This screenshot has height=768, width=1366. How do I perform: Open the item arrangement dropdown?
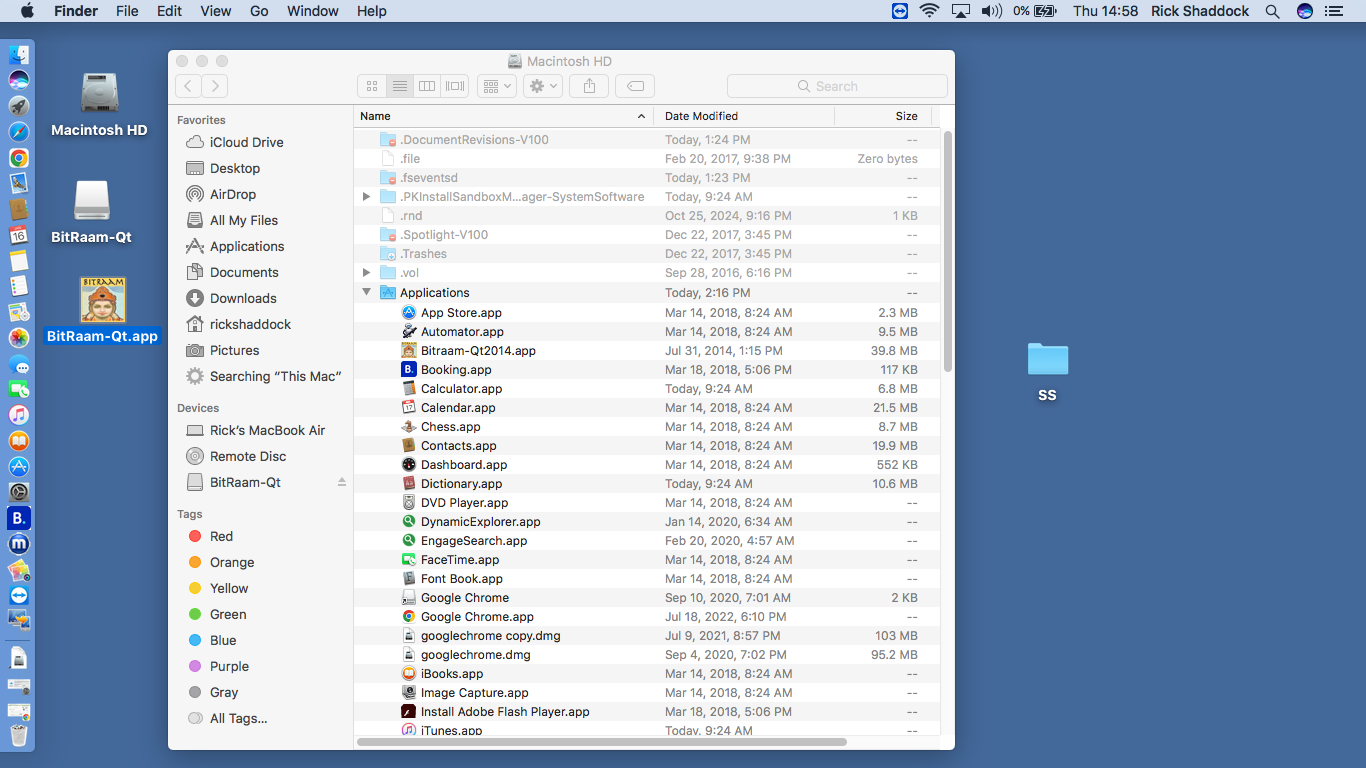pyautogui.click(x=496, y=86)
